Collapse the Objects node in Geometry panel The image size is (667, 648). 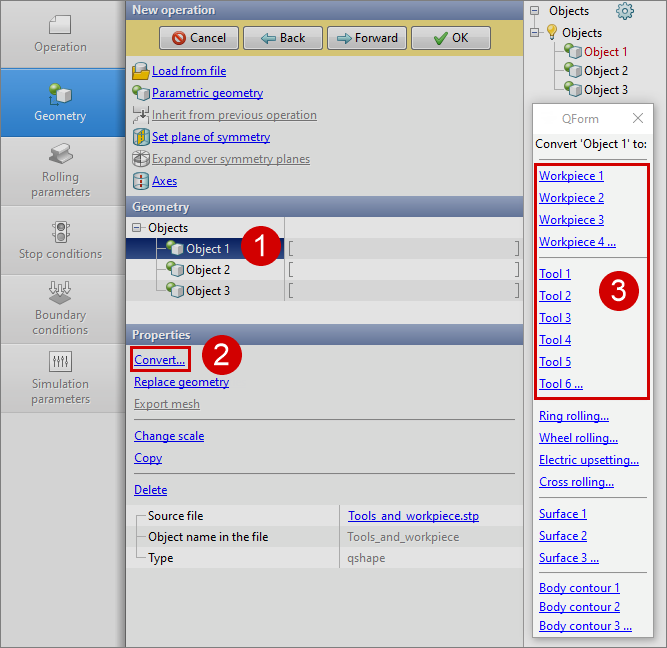click(x=138, y=228)
